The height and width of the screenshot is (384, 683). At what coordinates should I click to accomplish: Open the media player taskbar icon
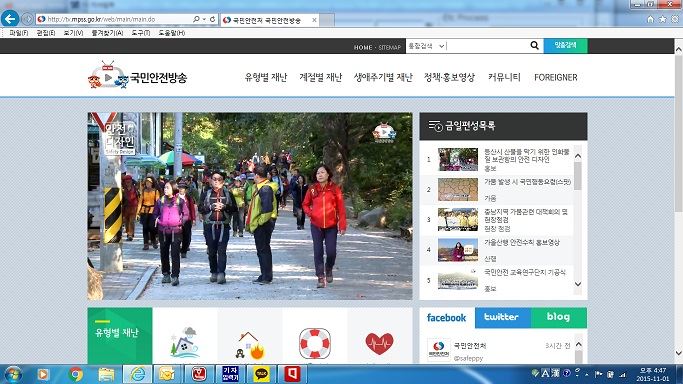point(43,374)
